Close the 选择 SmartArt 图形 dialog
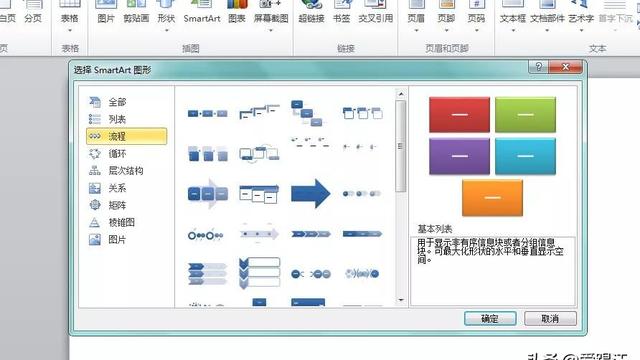Screen dimensions: 640x360 pos(565,67)
